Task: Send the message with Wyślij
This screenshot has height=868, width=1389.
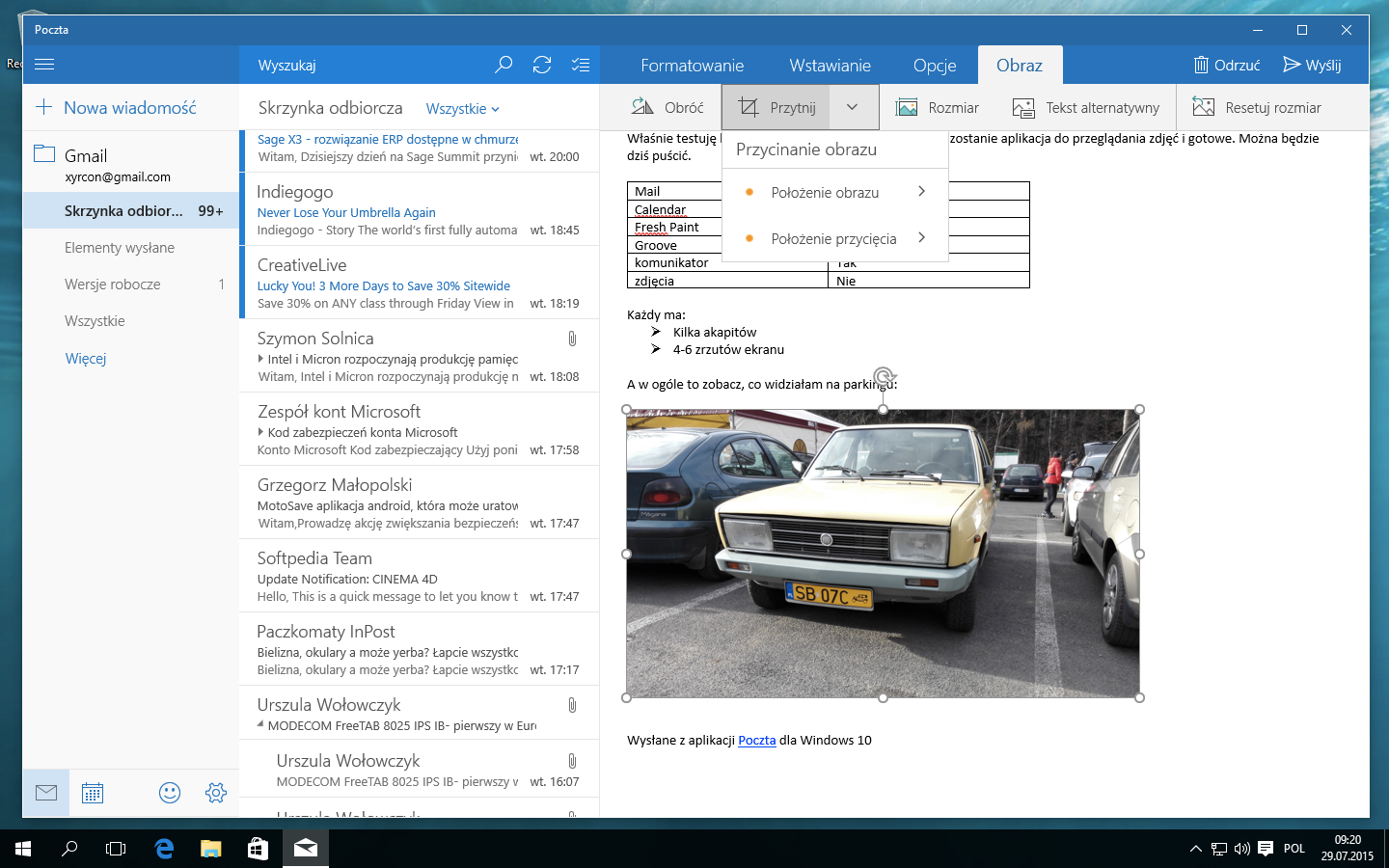Action: click(1312, 65)
